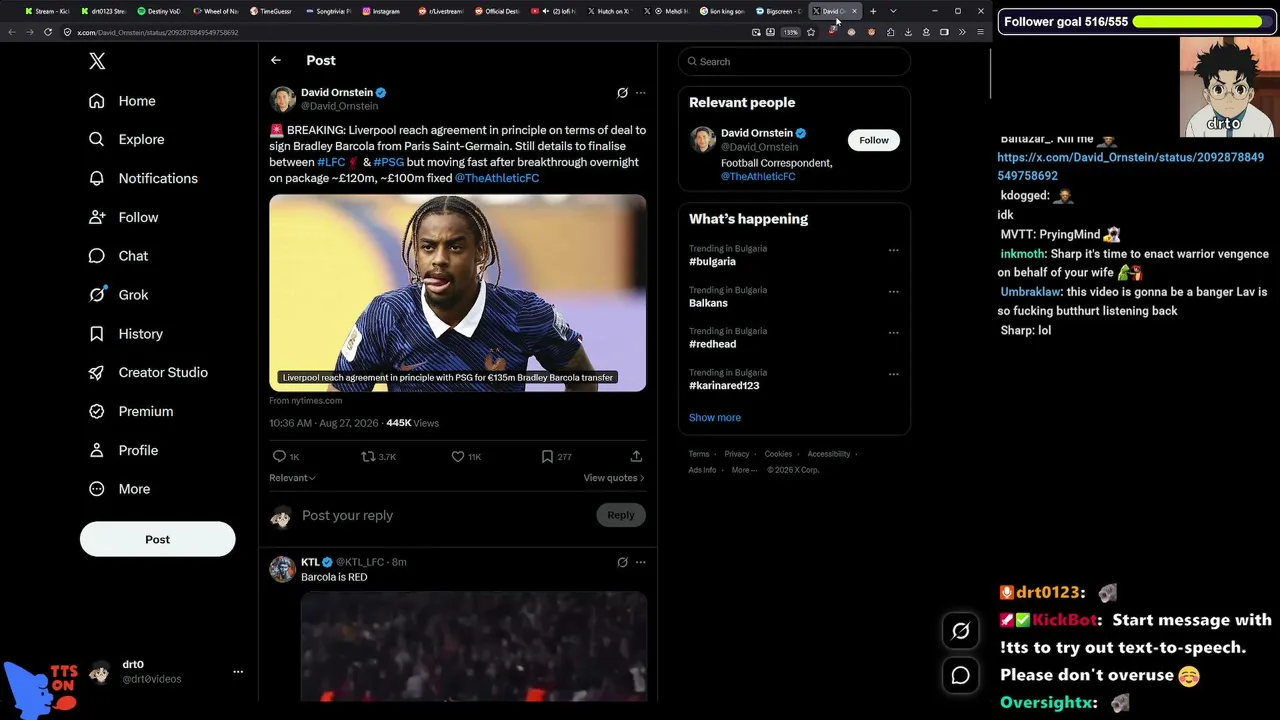Open floating Grok button

(961, 630)
